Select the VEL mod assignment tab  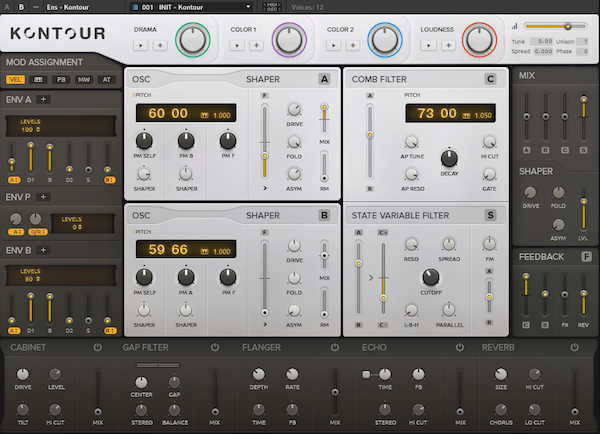15,80
